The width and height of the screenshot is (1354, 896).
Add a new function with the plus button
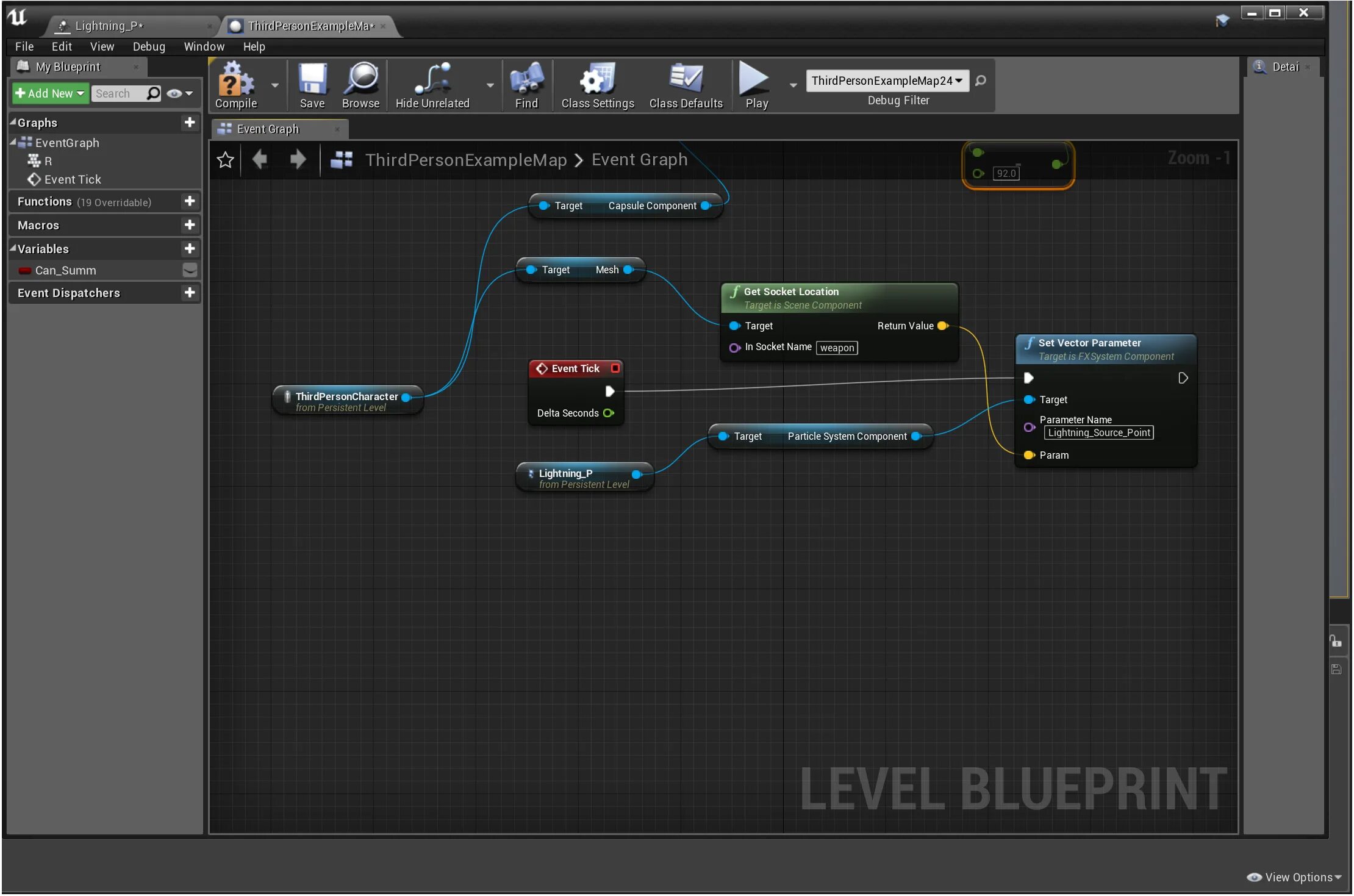point(190,201)
